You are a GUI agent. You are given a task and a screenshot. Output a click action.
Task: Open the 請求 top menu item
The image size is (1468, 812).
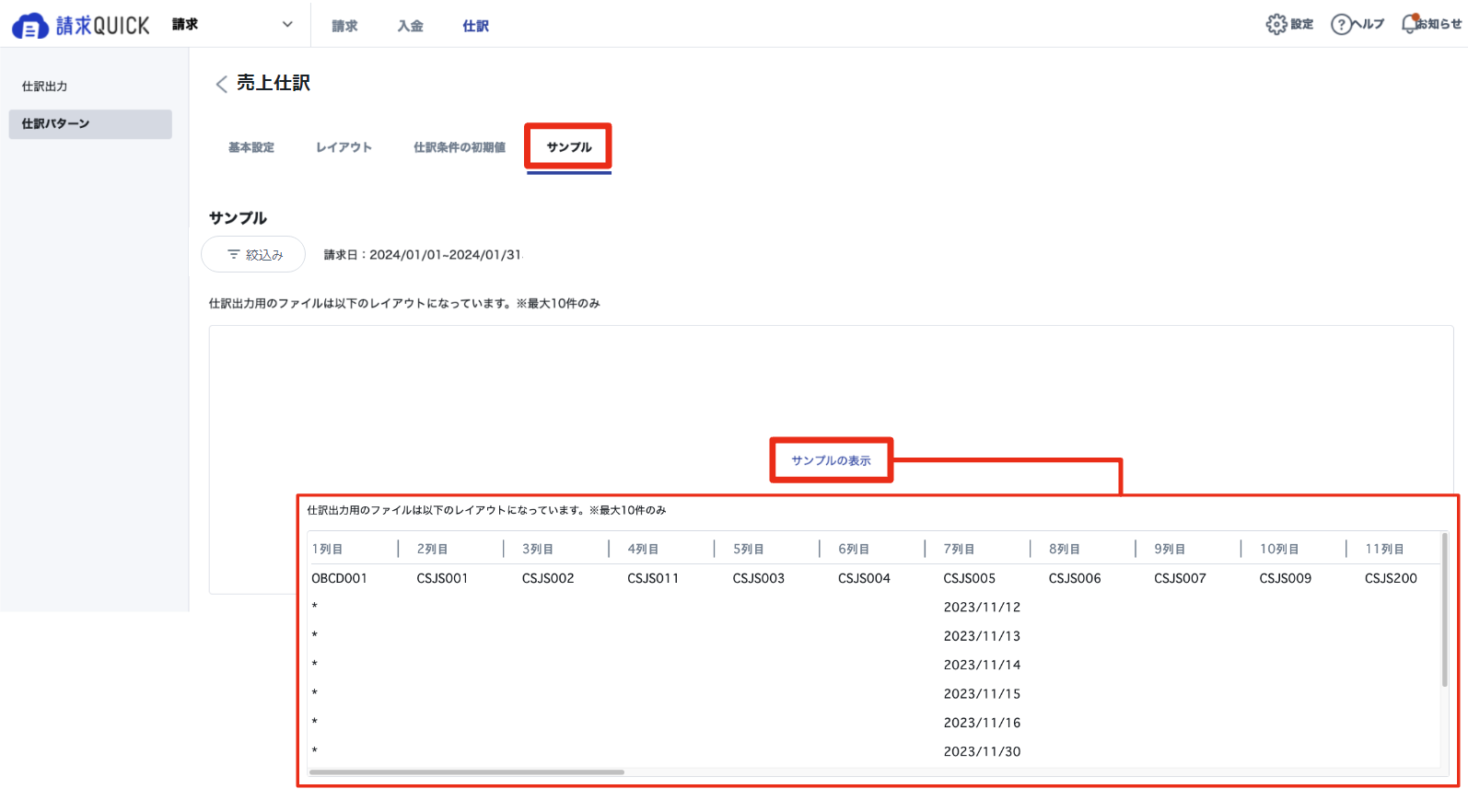pos(344,26)
